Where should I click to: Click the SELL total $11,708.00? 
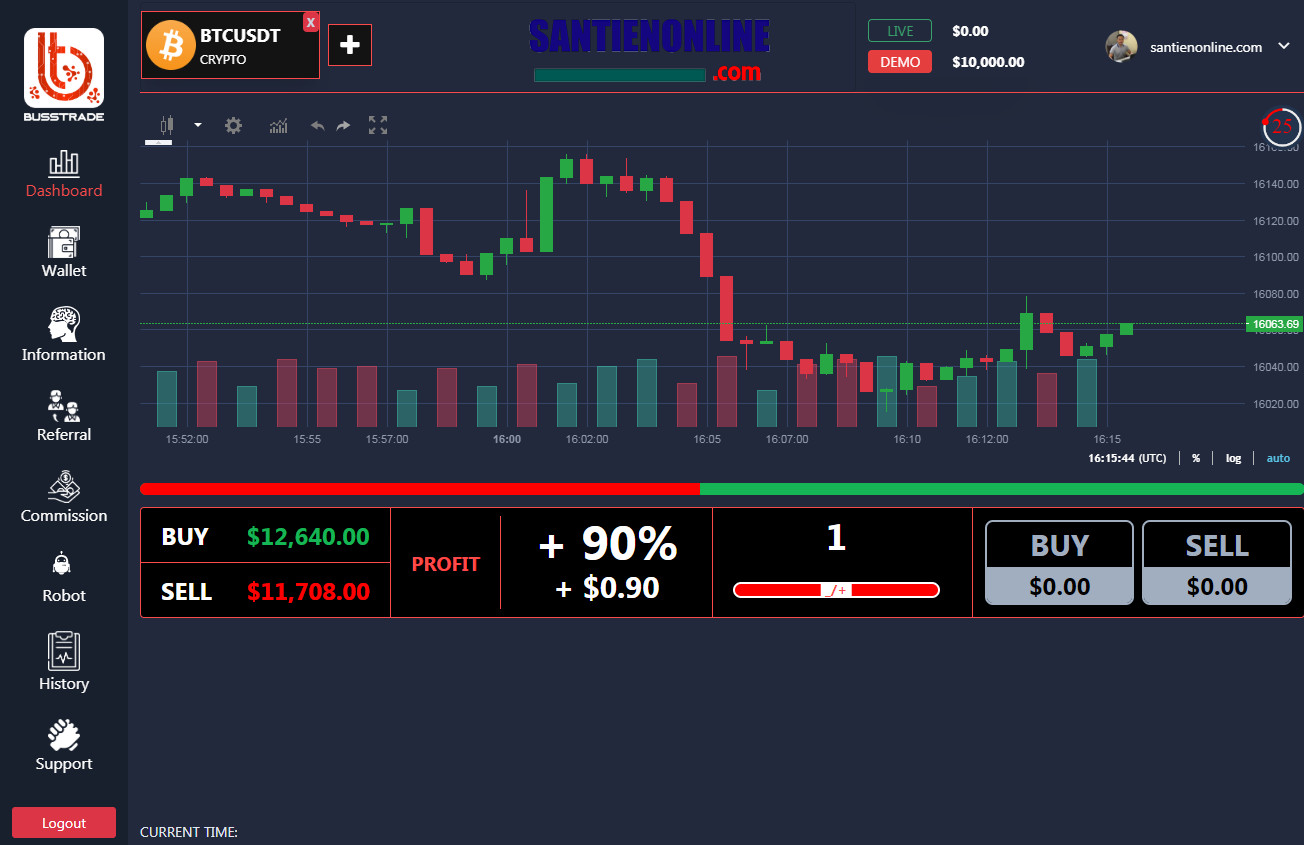(x=308, y=591)
